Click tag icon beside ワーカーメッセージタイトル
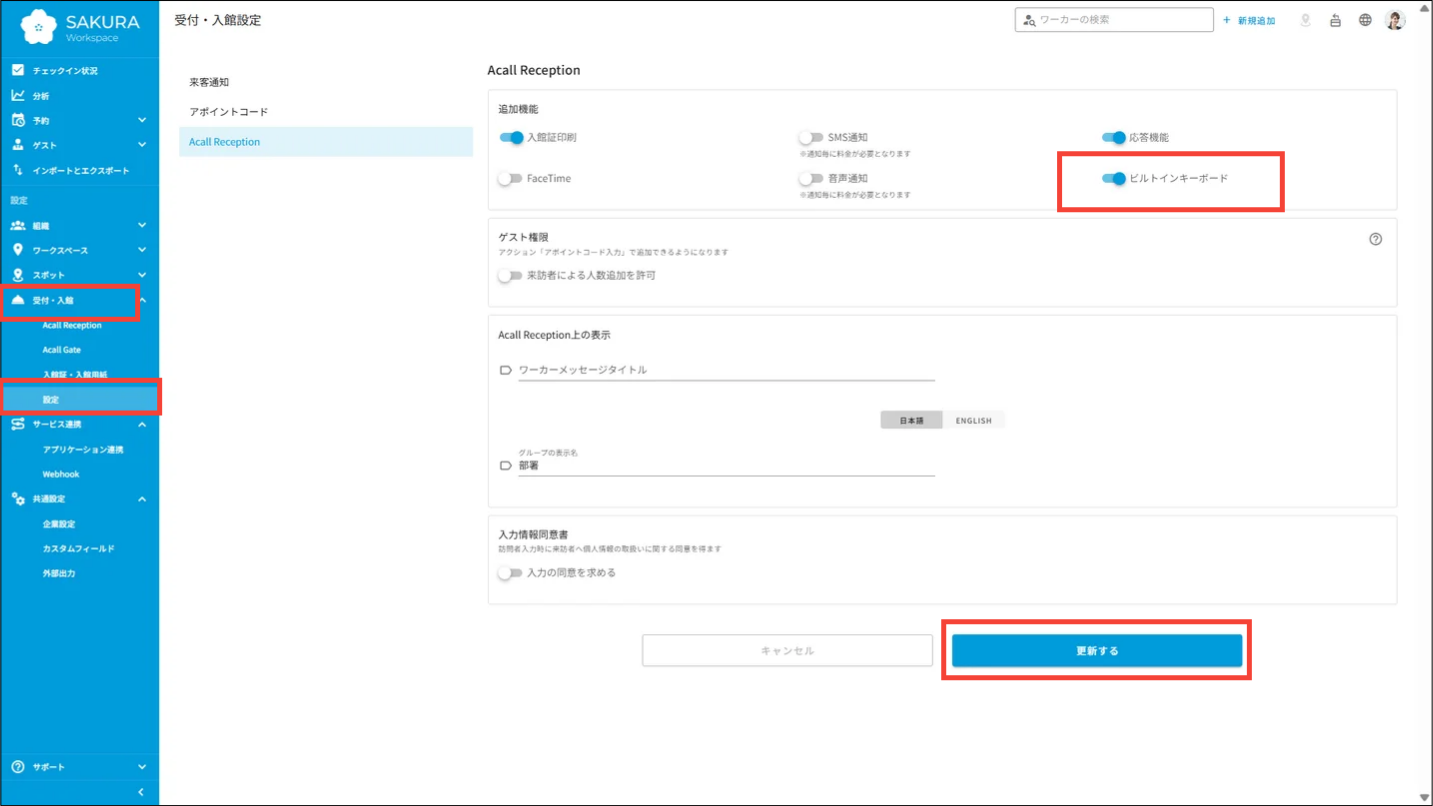The height and width of the screenshot is (806, 1433). [x=505, y=370]
